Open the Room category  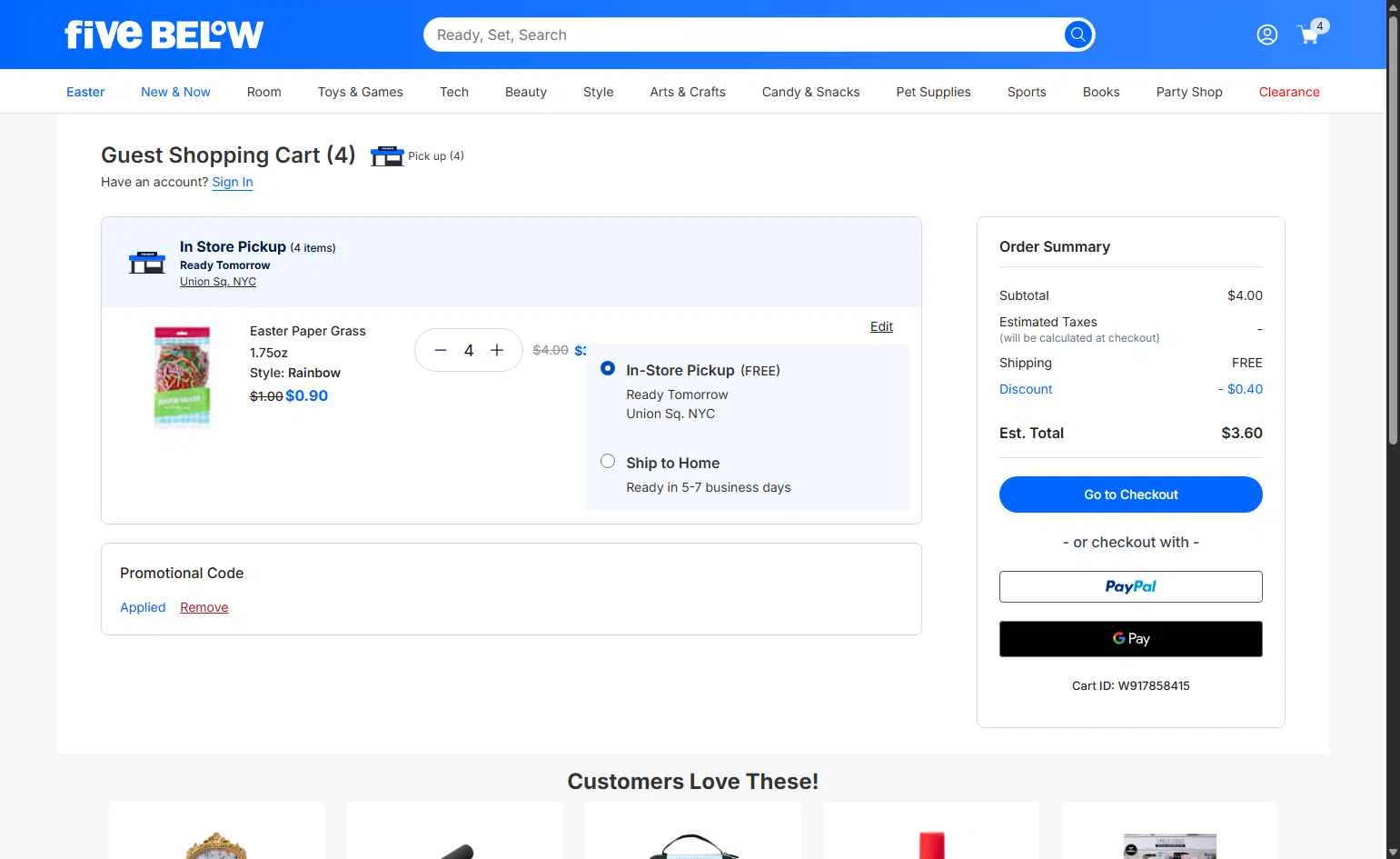(264, 92)
